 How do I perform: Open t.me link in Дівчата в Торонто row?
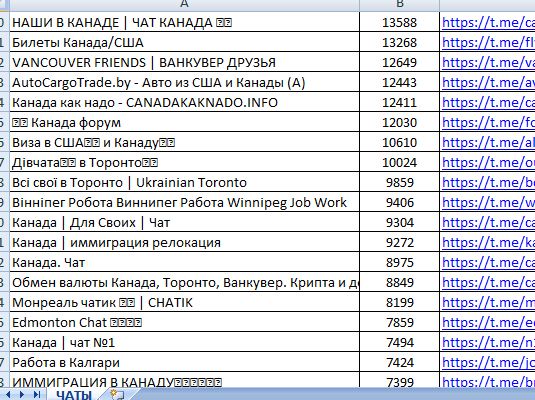tap(488, 162)
